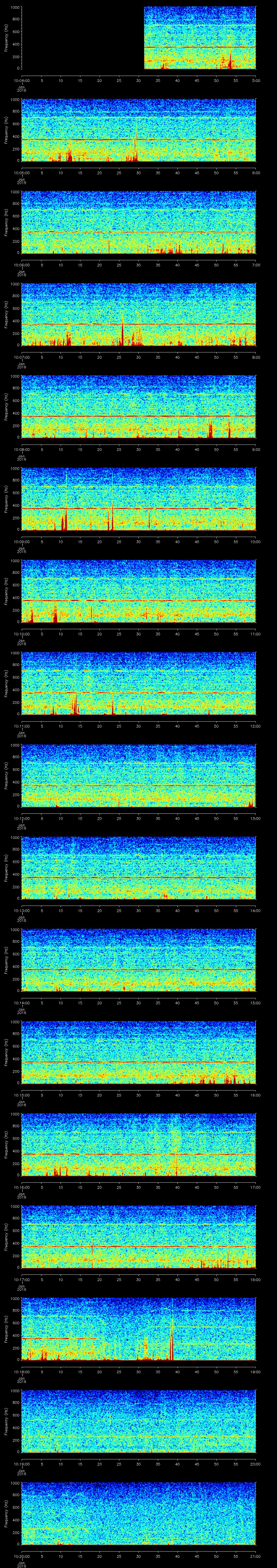Select the 21:00 end time label
This screenshot has height=1568, width=277.
pos(256,1556)
